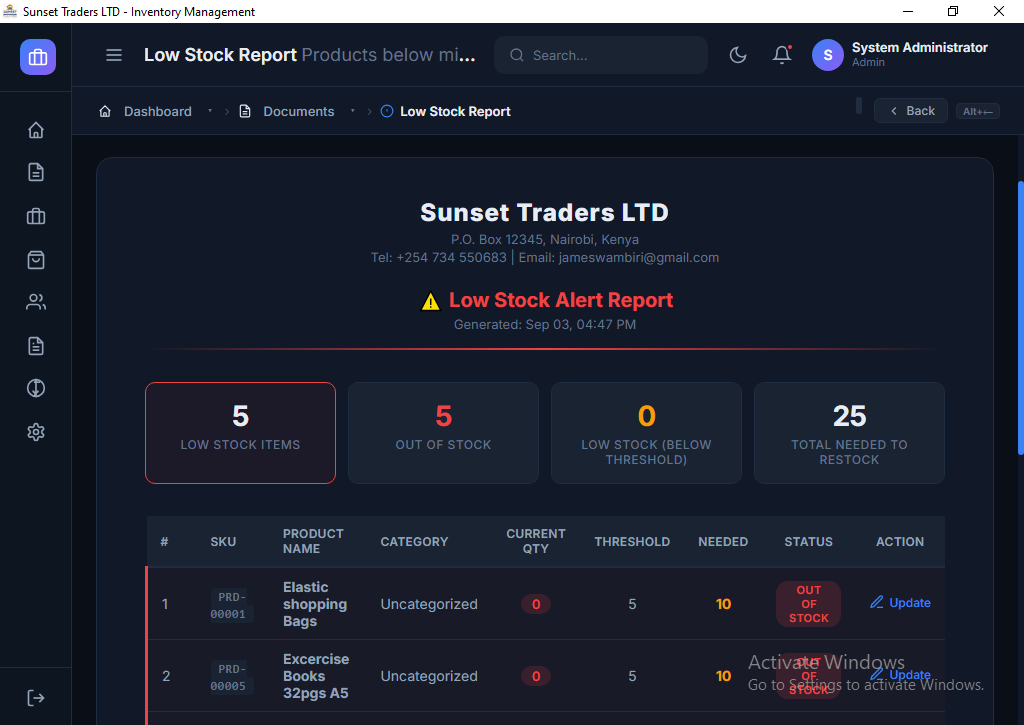The height and width of the screenshot is (725, 1024).
Task: Click the Threshold column header
Action: [x=632, y=541]
